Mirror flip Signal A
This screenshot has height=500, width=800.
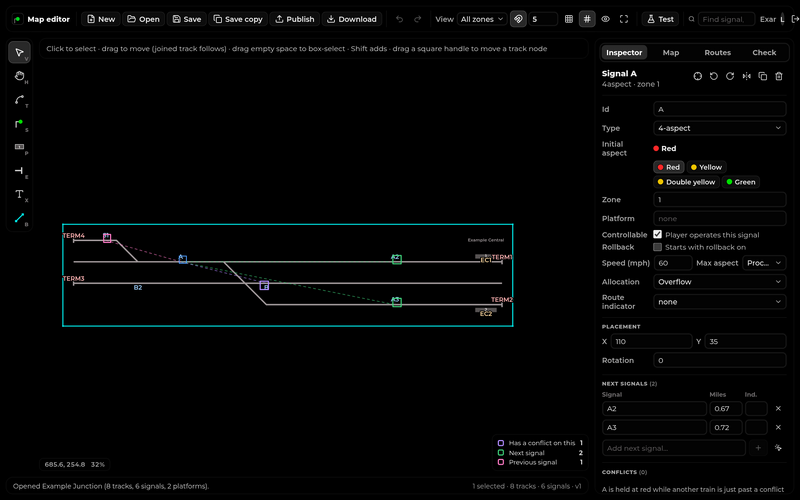point(746,76)
